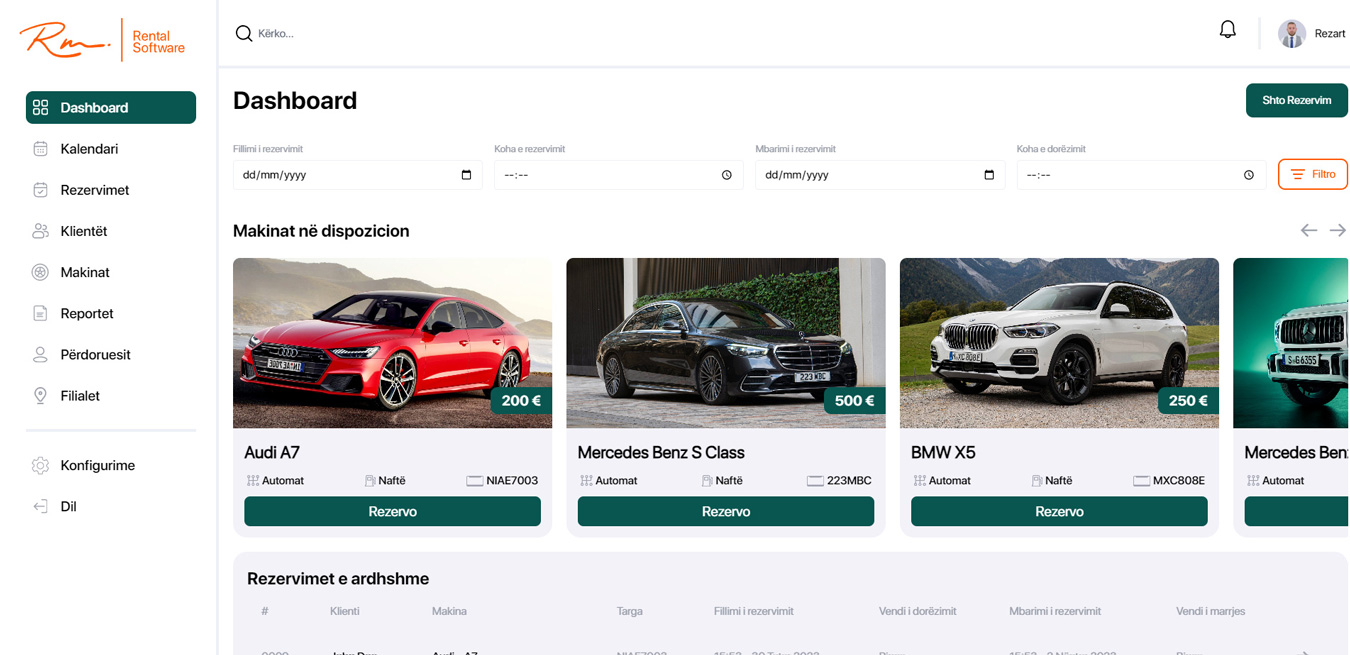Click Rezart's profile avatar
This screenshot has height=655, width=1350.
tap(1292, 34)
